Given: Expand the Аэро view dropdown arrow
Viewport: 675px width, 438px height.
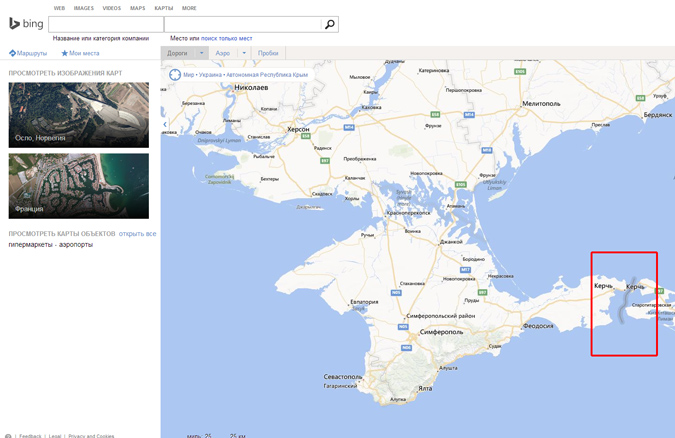Looking at the screenshot, I should pos(243,53).
